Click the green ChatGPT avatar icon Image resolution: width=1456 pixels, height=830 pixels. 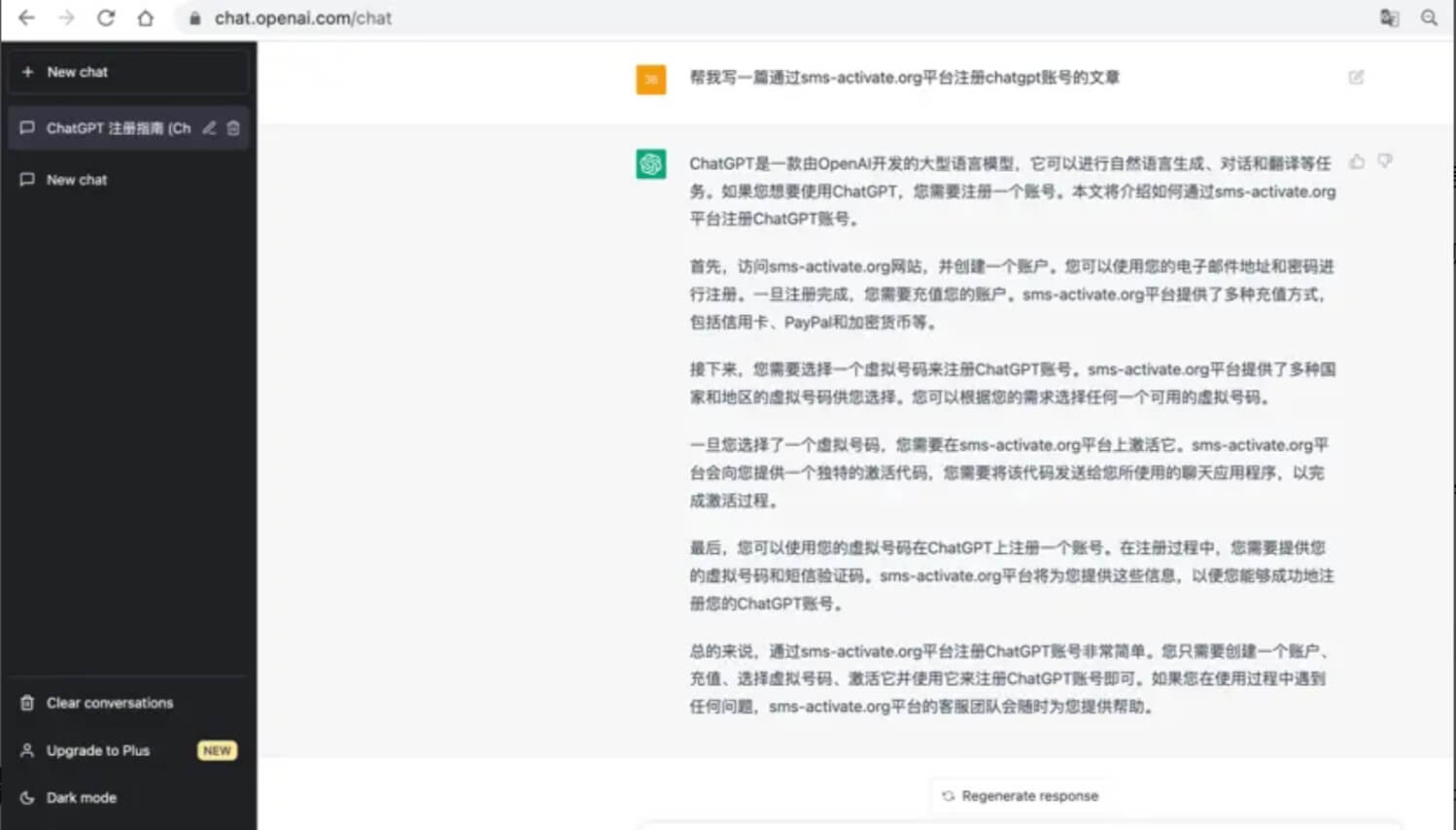pos(651,163)
